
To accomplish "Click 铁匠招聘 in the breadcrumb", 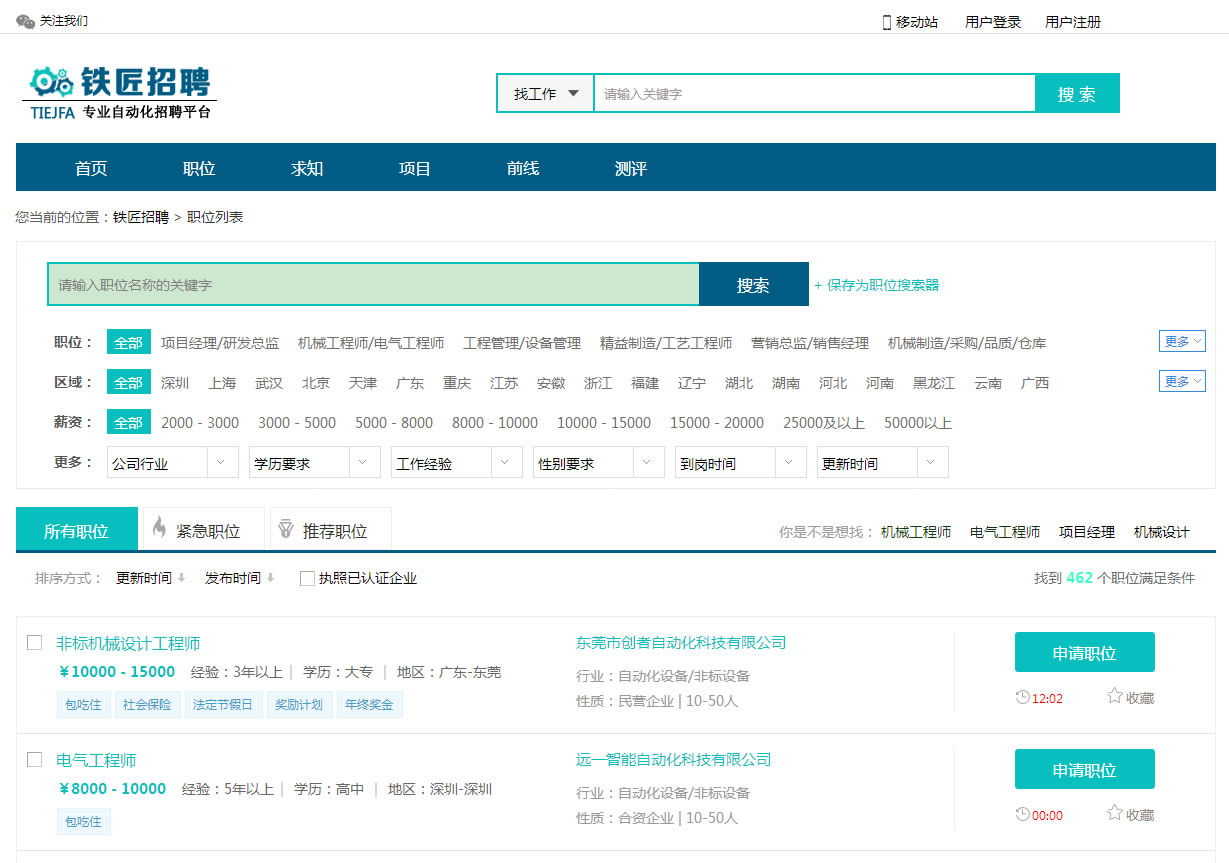I will coord(141,217).
